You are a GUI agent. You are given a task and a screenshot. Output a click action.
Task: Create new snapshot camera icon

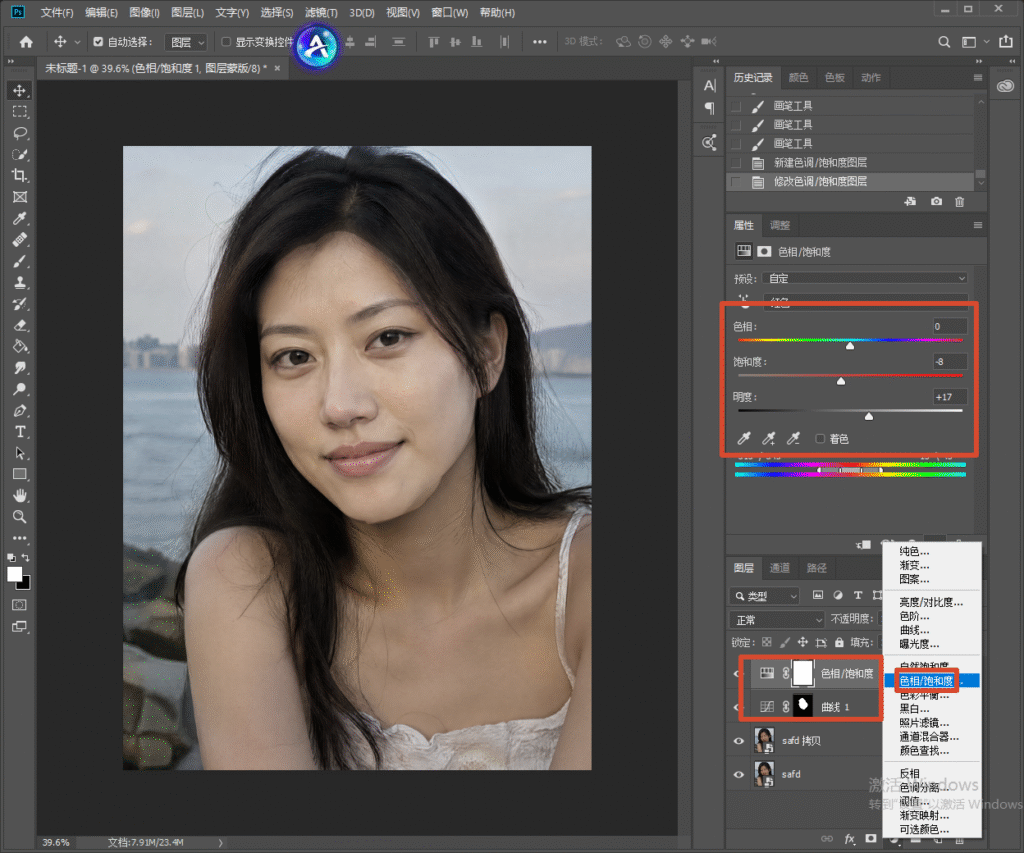(936, 202)
